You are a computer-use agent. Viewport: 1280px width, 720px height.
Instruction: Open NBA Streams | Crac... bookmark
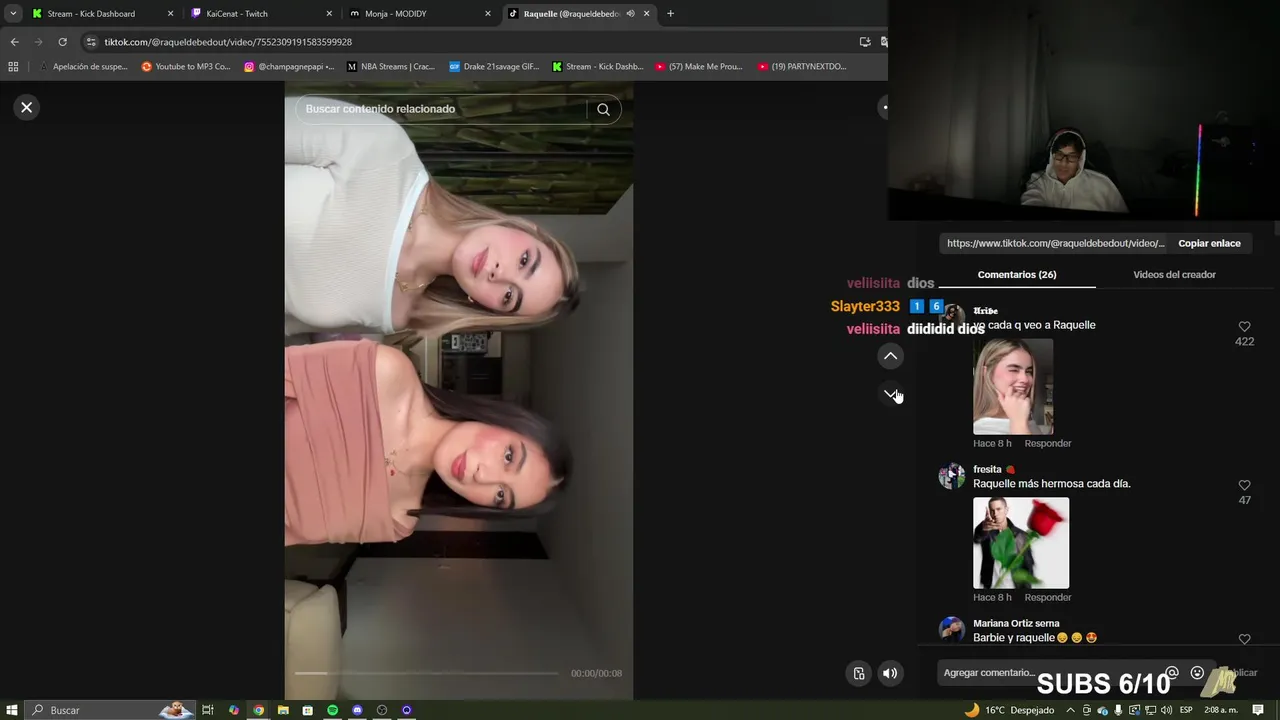pos(391,67)
